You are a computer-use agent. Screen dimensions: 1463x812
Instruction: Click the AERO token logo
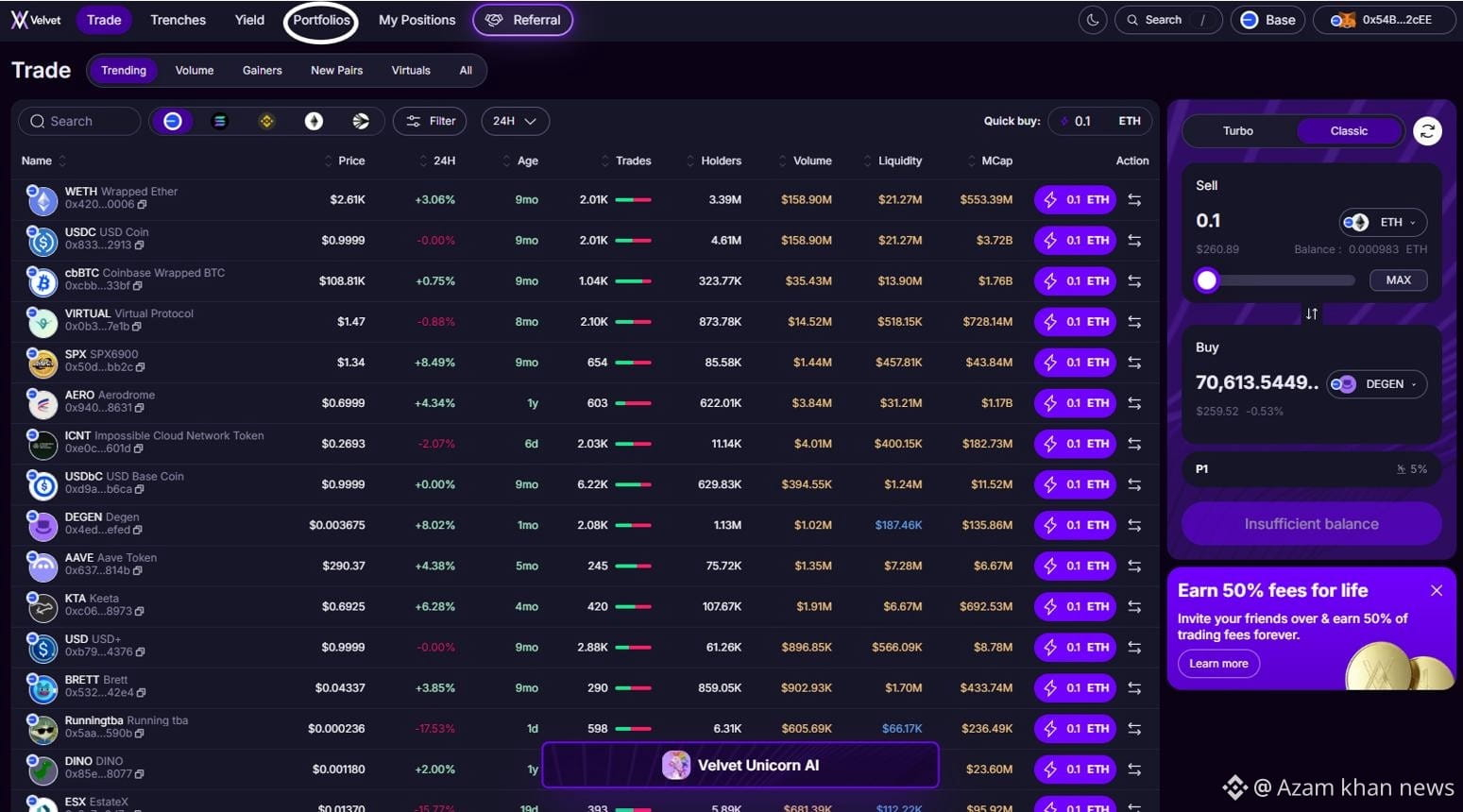point(42,403)
